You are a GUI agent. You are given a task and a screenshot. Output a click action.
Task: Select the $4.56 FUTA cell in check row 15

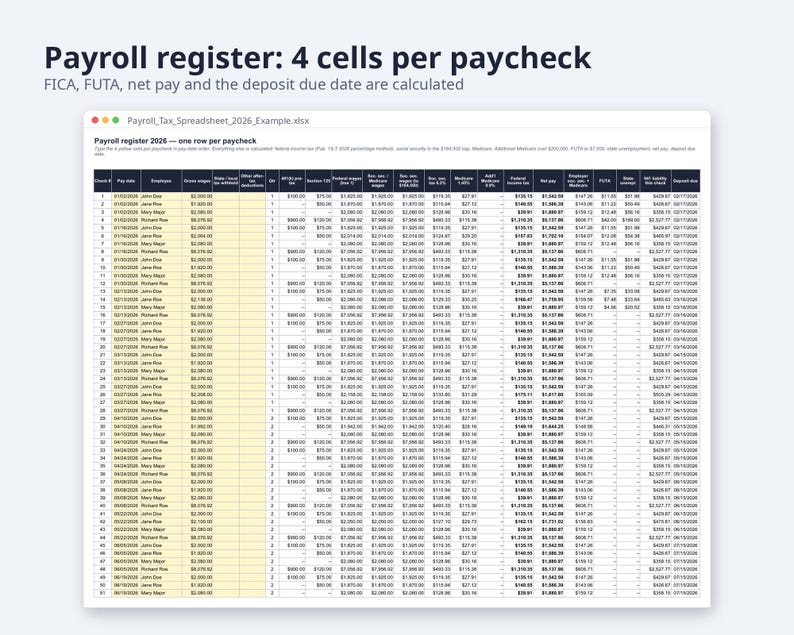[x=605, y=307]
